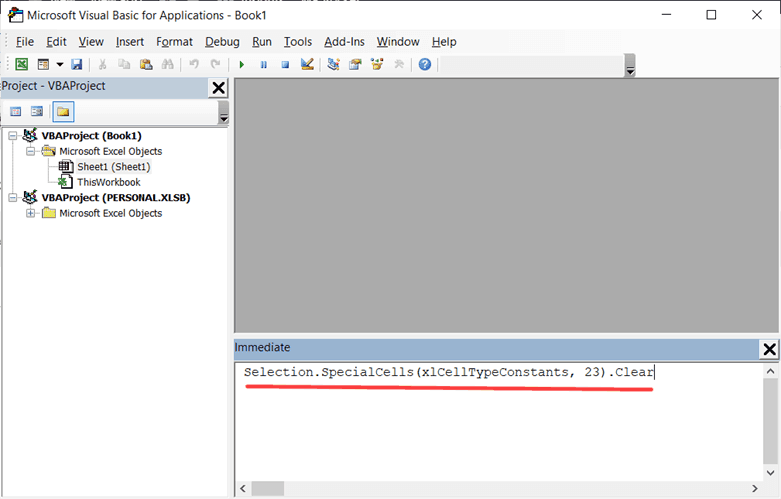Click the Copy icon in the toolbar

click(124, 64)
